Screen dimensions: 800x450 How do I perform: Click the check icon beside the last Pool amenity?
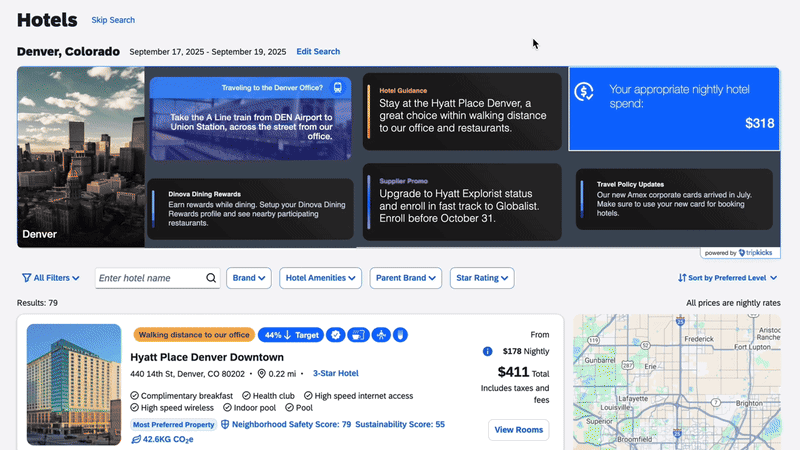pos(289,408)
